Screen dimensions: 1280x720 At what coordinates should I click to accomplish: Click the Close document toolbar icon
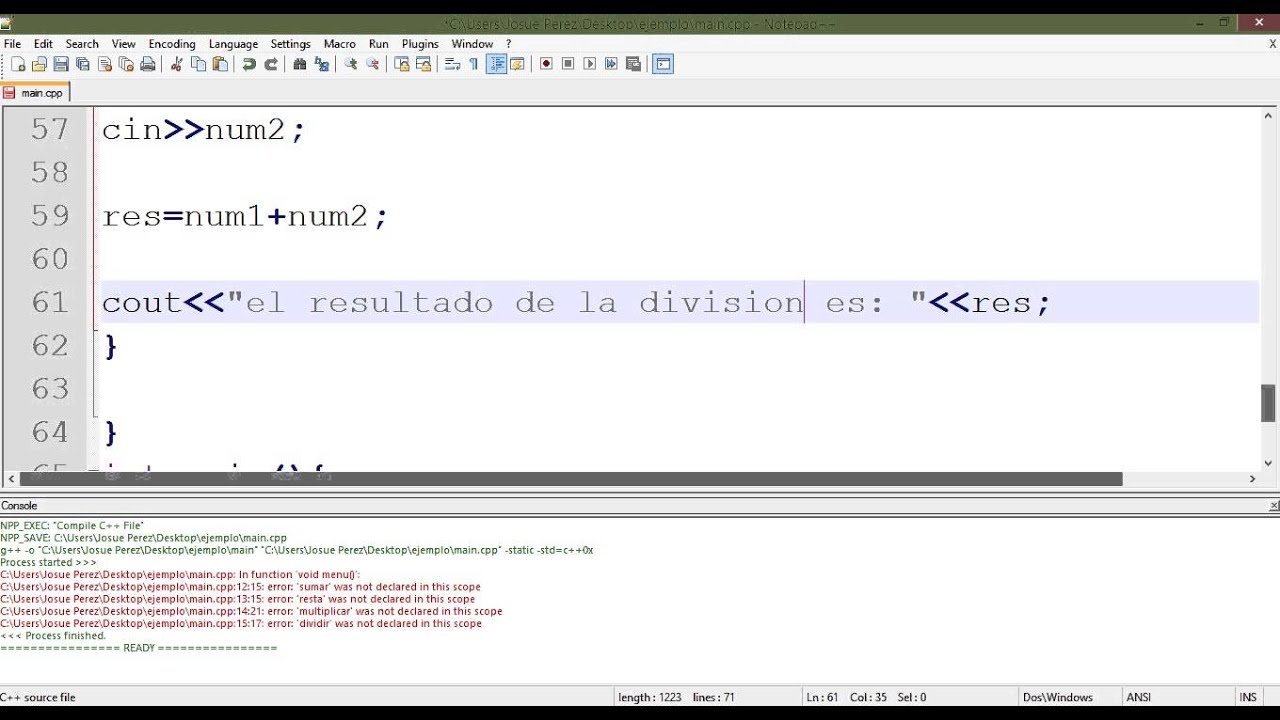pyautogui.click(x=105, y=64)
